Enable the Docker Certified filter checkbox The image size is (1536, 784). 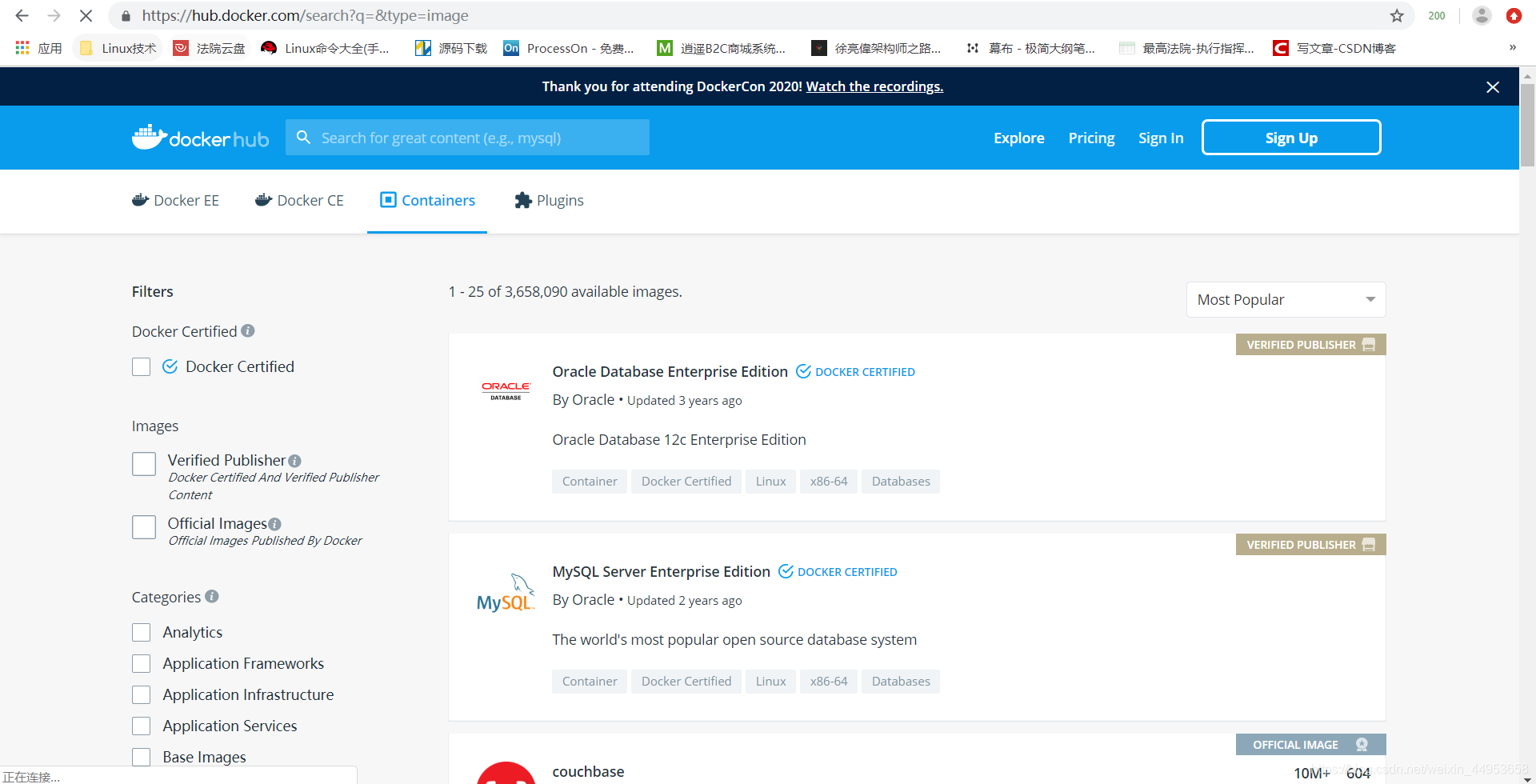[142, 366]
